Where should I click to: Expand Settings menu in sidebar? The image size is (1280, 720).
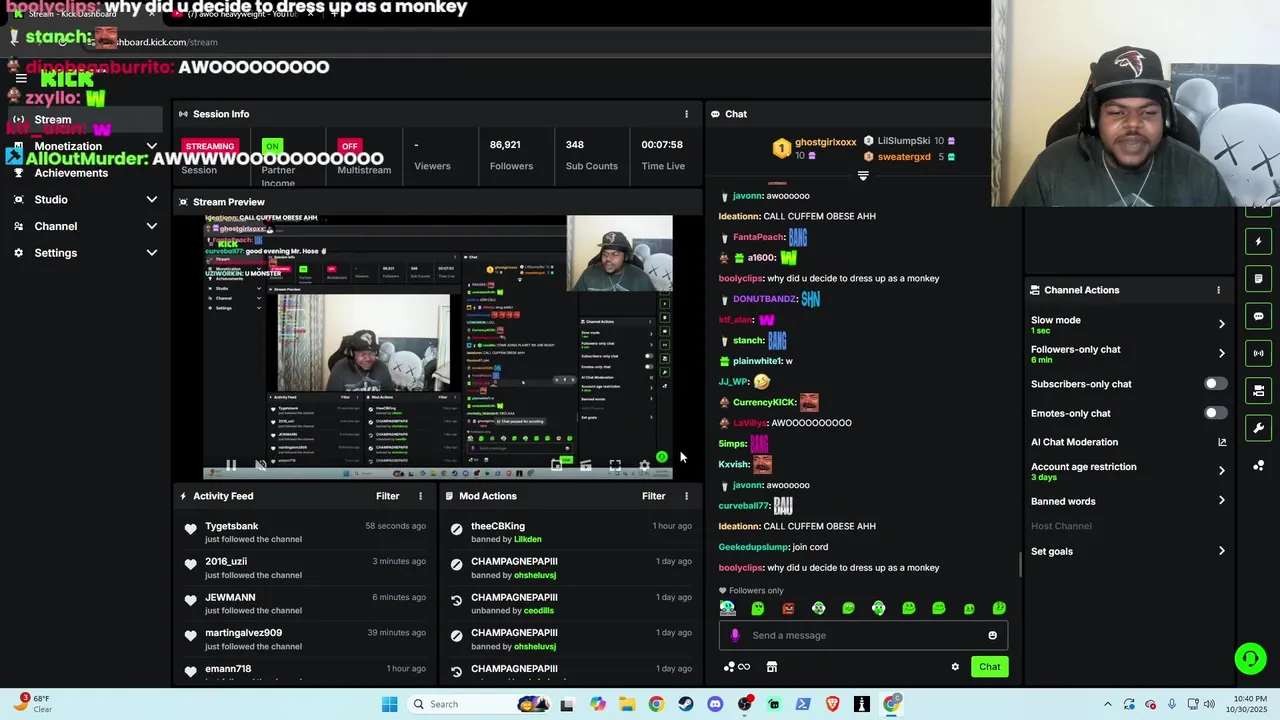point(151,253)
